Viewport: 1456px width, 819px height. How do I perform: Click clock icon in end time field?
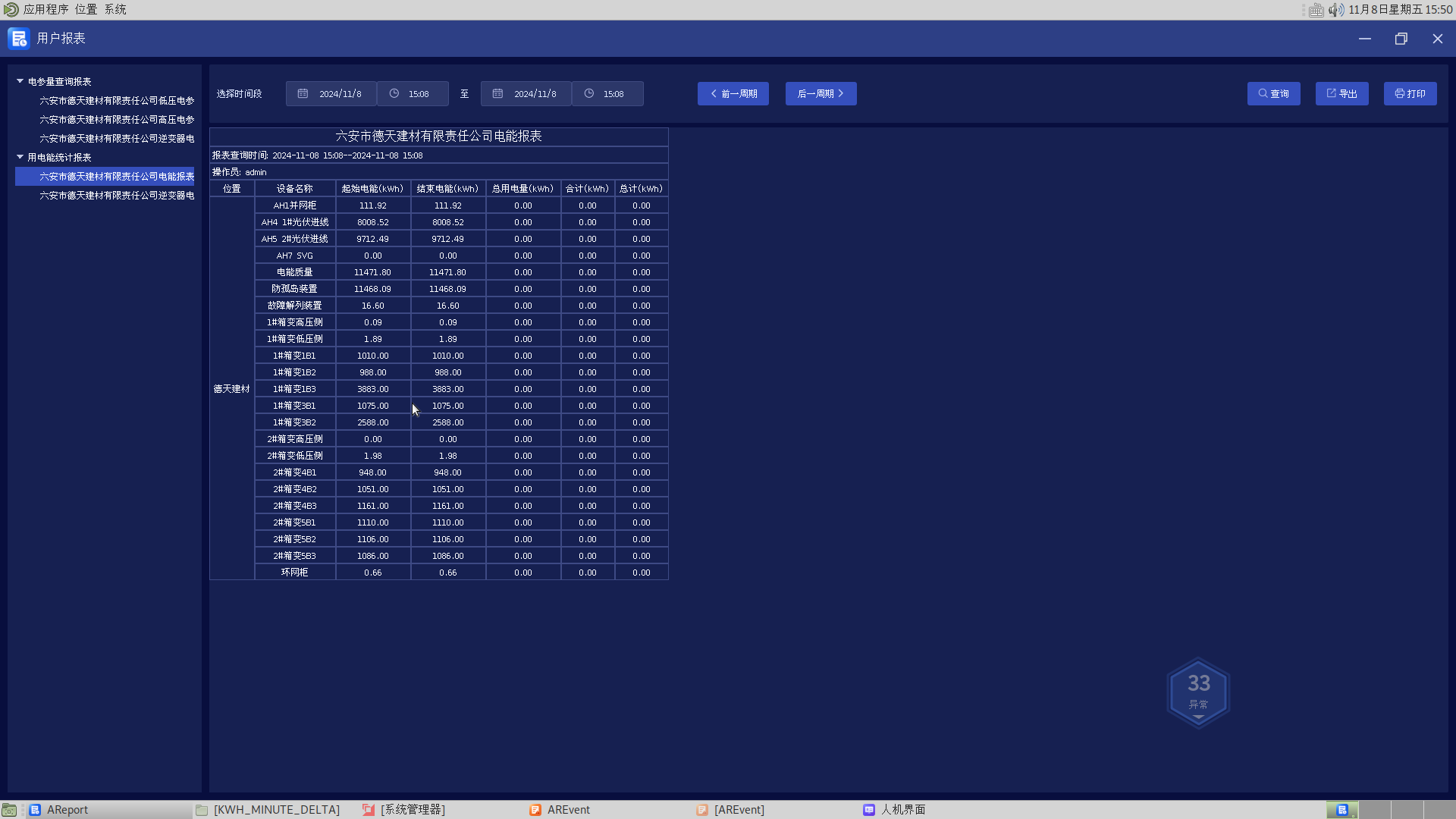(589, 93)
